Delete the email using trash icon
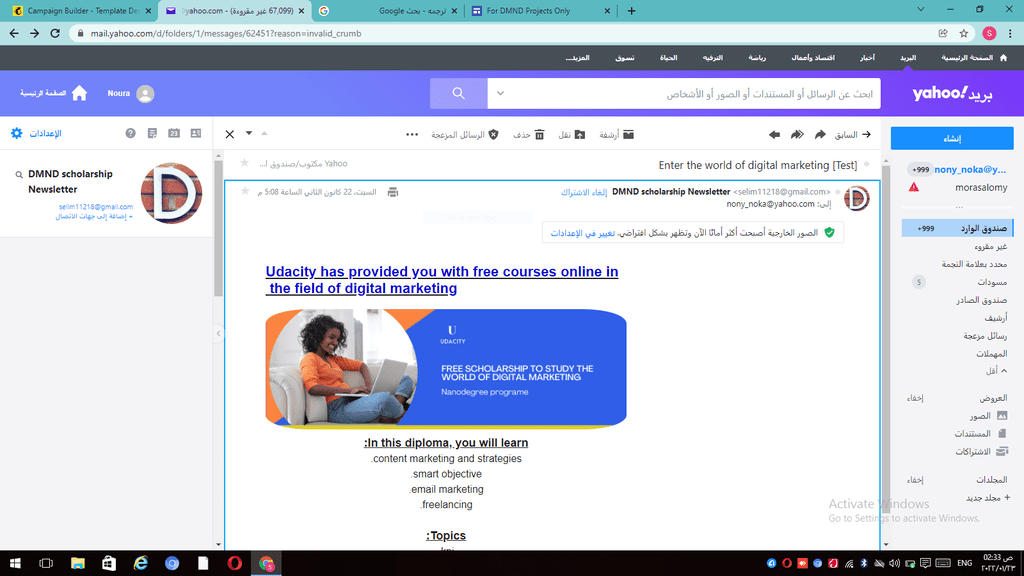The width and height of the screenshot is (1024, 576). click(539, 135)
